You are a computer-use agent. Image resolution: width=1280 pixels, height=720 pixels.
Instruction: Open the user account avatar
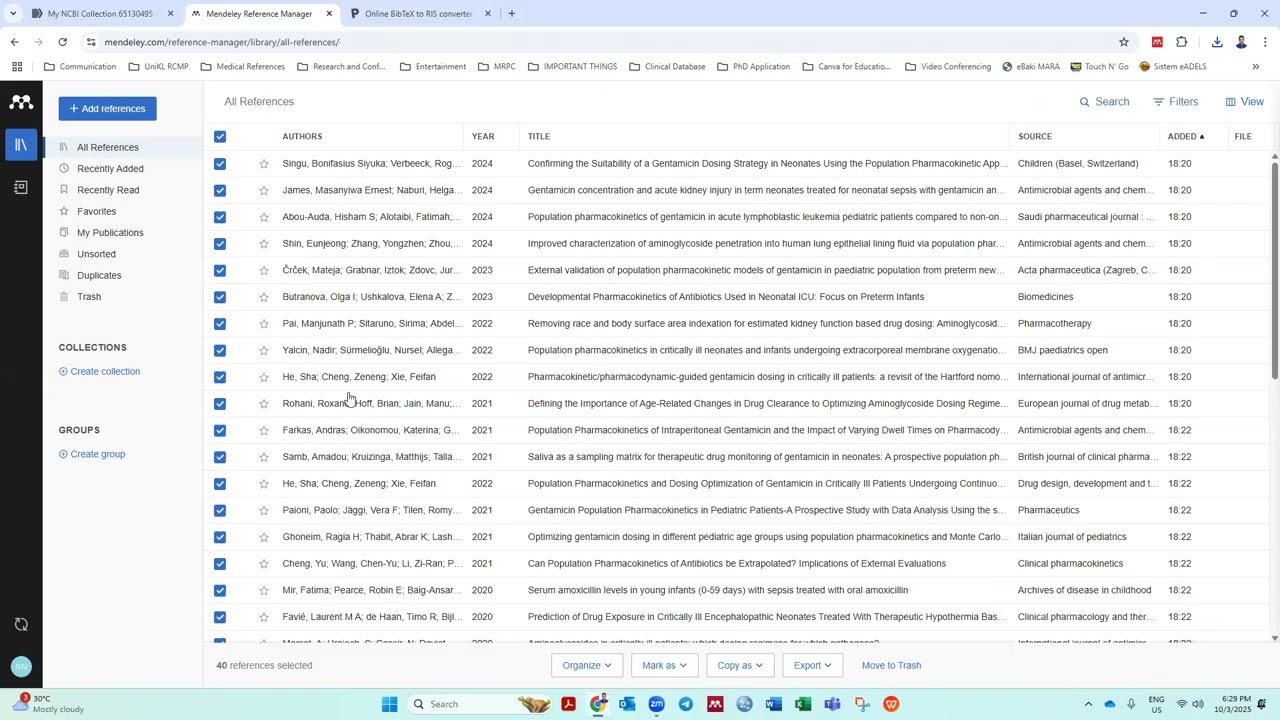tap(21, 666)
